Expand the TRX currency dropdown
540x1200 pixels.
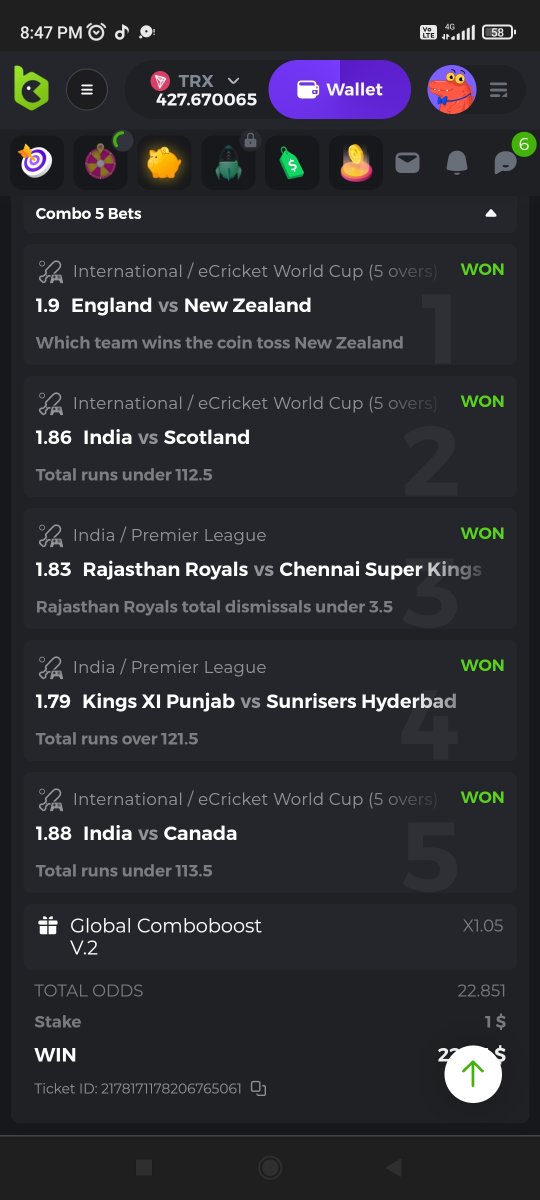pos(234,80)
